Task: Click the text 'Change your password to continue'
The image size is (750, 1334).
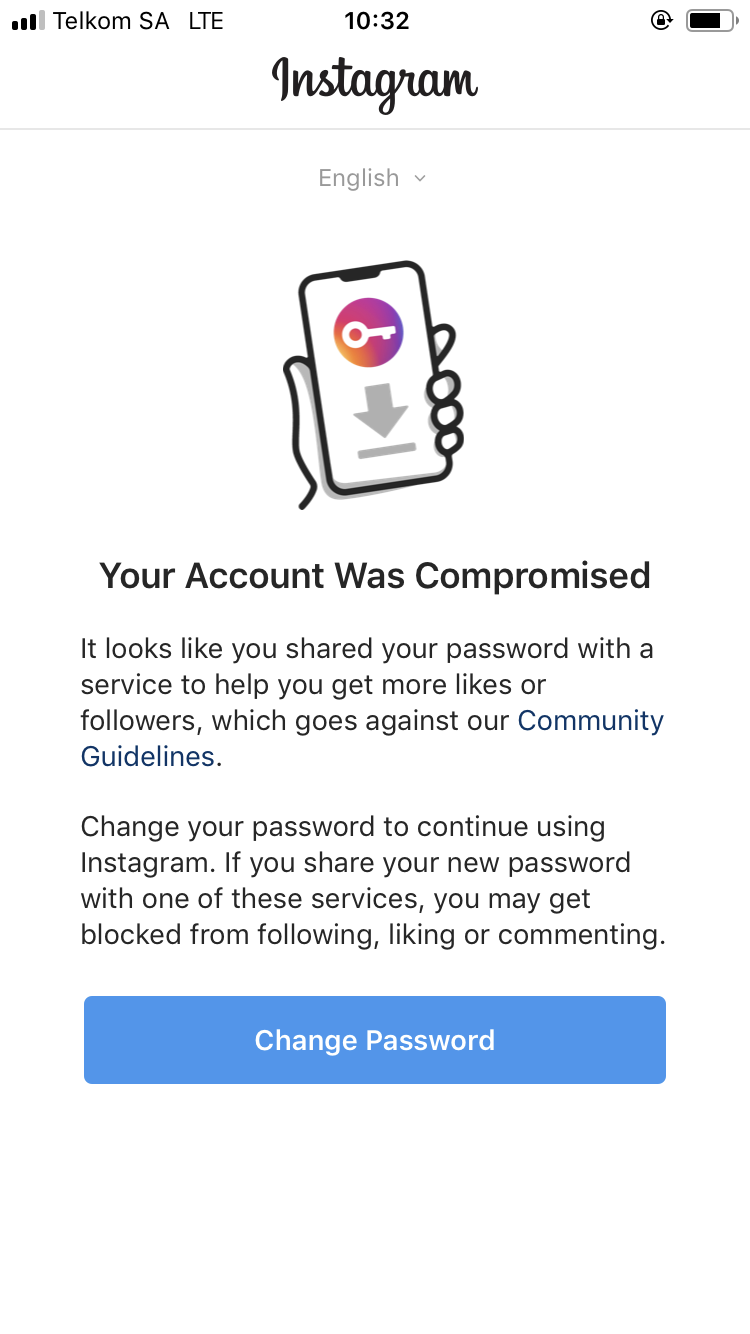Action: [x=343, y=828]
